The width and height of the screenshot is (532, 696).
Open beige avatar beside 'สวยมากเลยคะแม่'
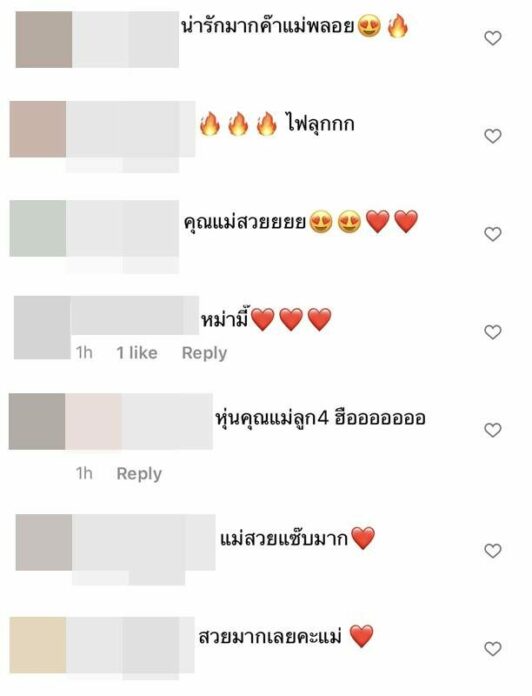coord(38,645)
